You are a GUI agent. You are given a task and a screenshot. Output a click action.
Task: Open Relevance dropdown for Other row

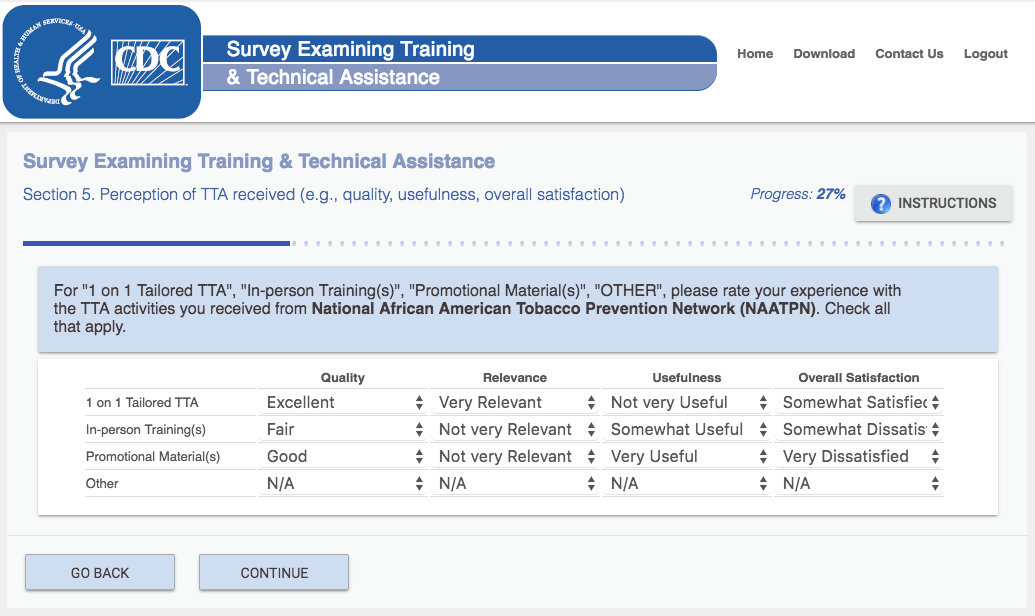coord(515,484)
